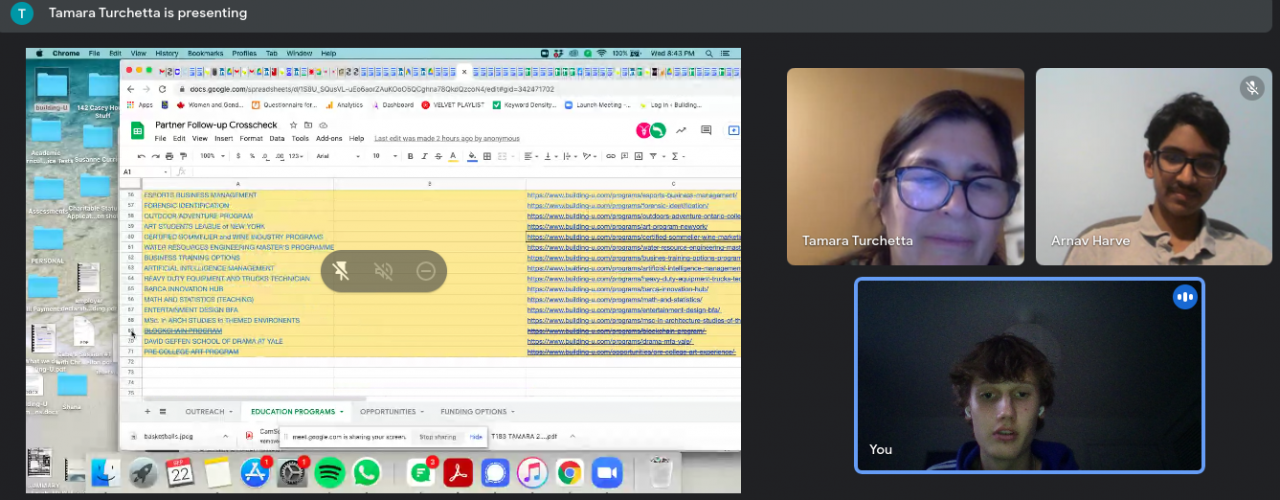Toggle strikethrough formatting in Sheets

pos(438,156)
